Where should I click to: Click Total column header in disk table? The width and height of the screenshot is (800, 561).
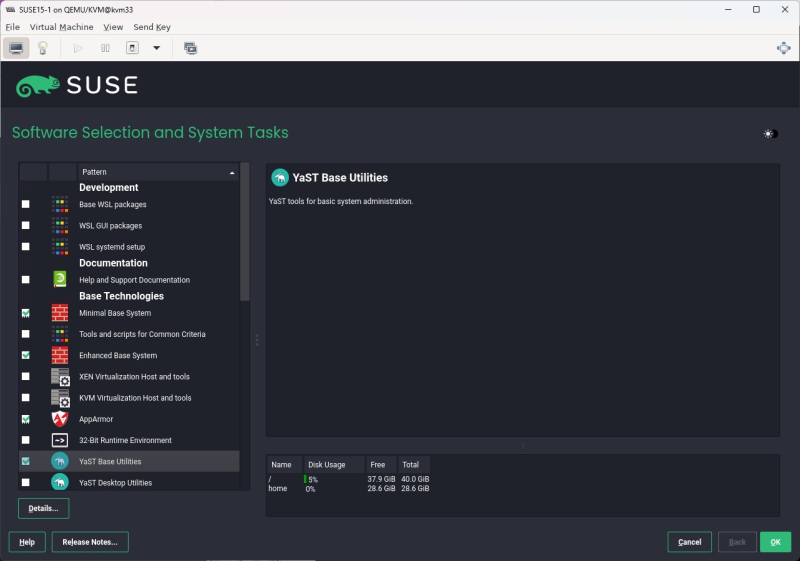(x=414, y=465)
